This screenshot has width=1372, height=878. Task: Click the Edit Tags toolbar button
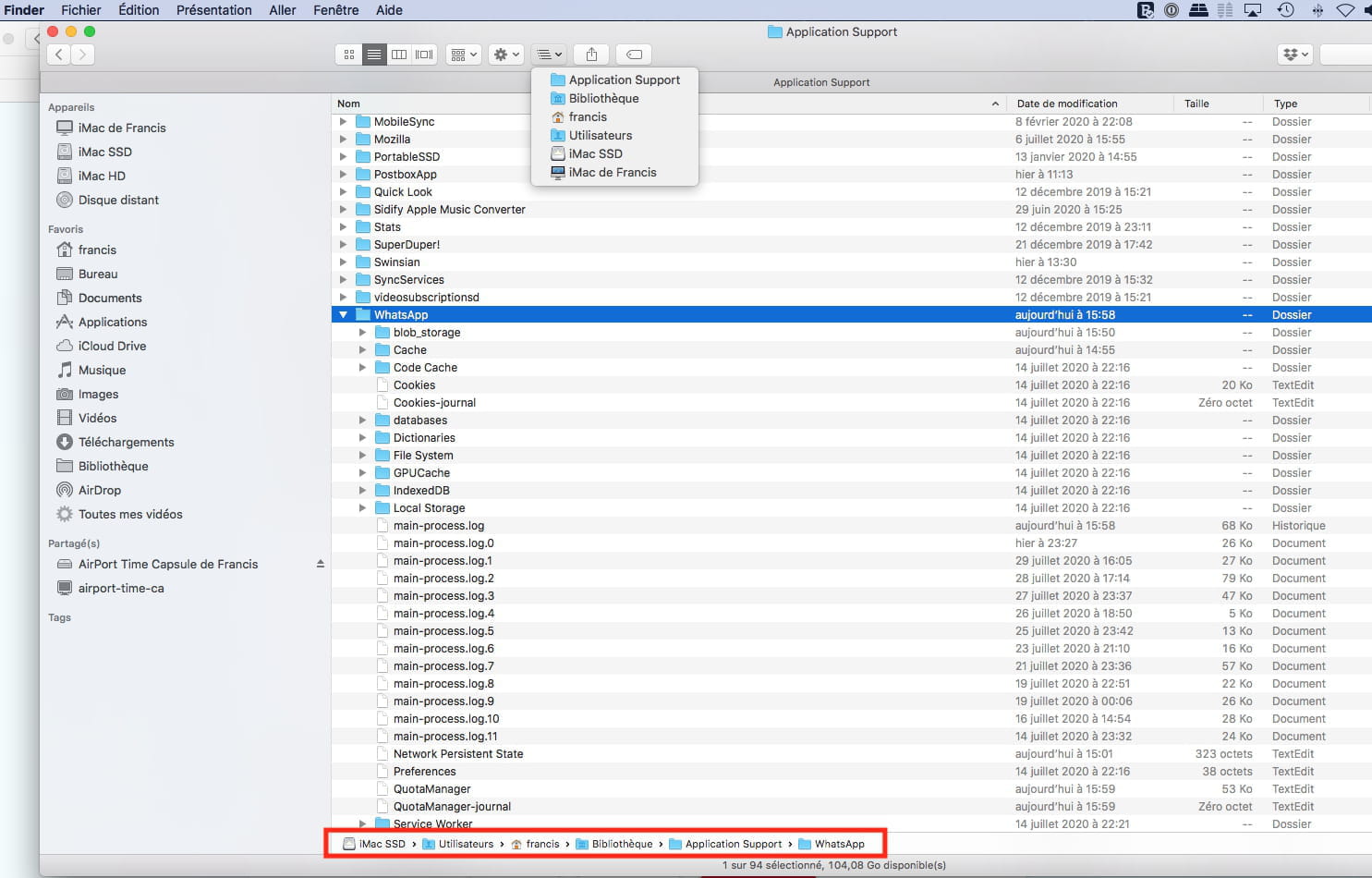pyautogui.click(x=635, y=55)
